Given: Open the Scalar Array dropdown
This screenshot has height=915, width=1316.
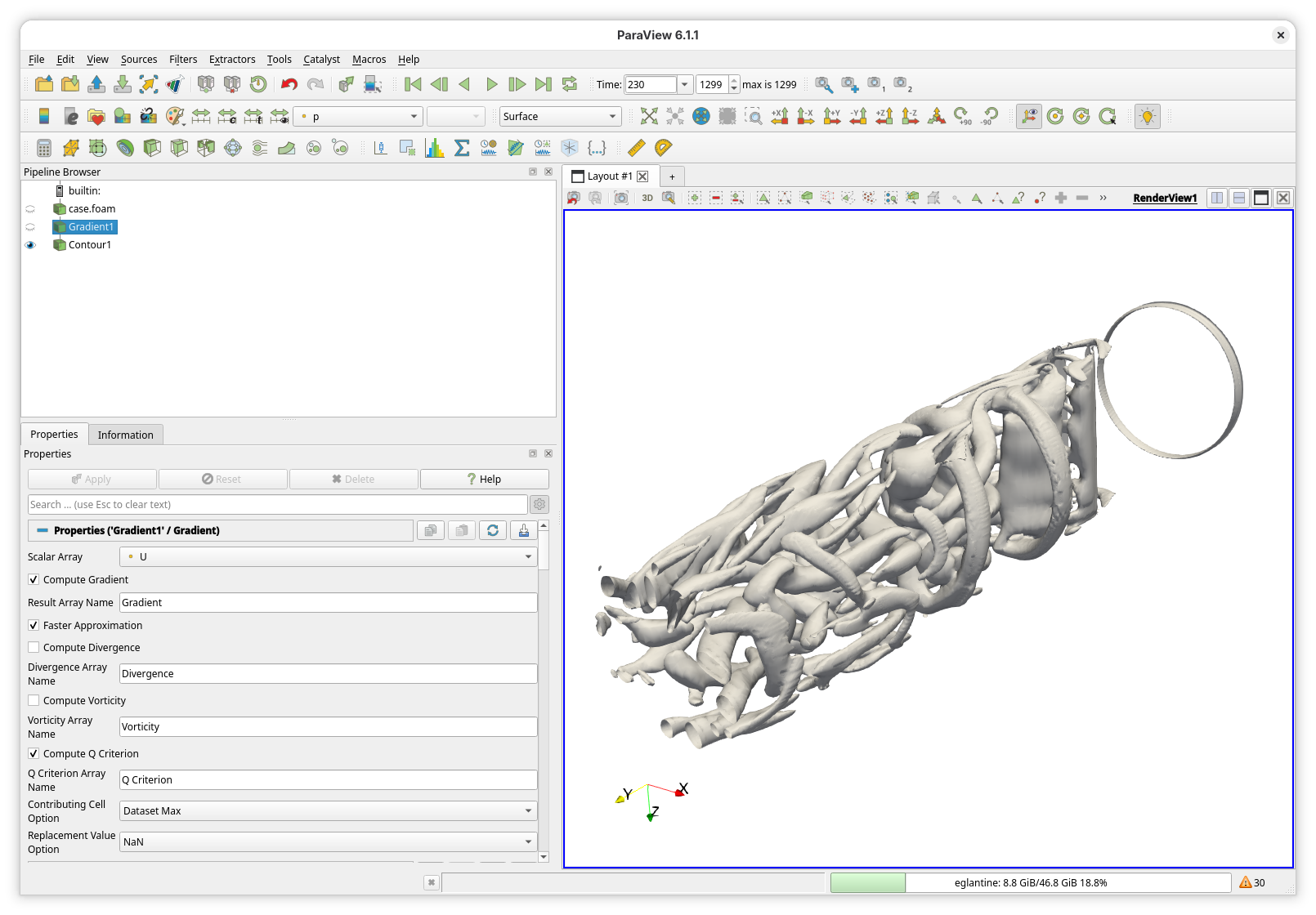Looking at the screenshot, I should click(329, 557).
